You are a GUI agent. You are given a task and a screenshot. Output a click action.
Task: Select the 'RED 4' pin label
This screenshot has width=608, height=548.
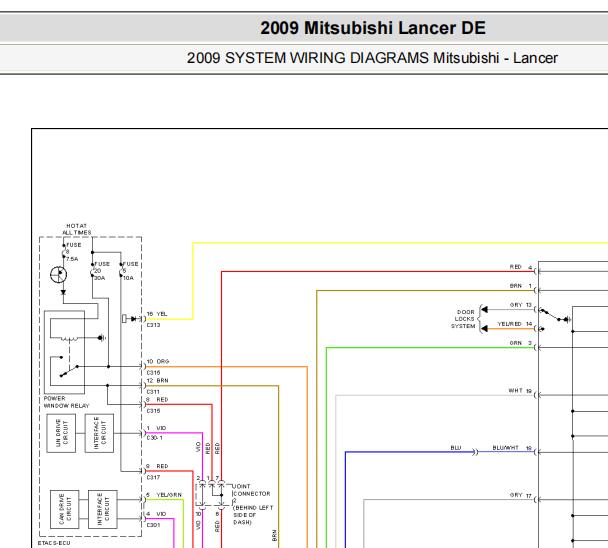521,267
